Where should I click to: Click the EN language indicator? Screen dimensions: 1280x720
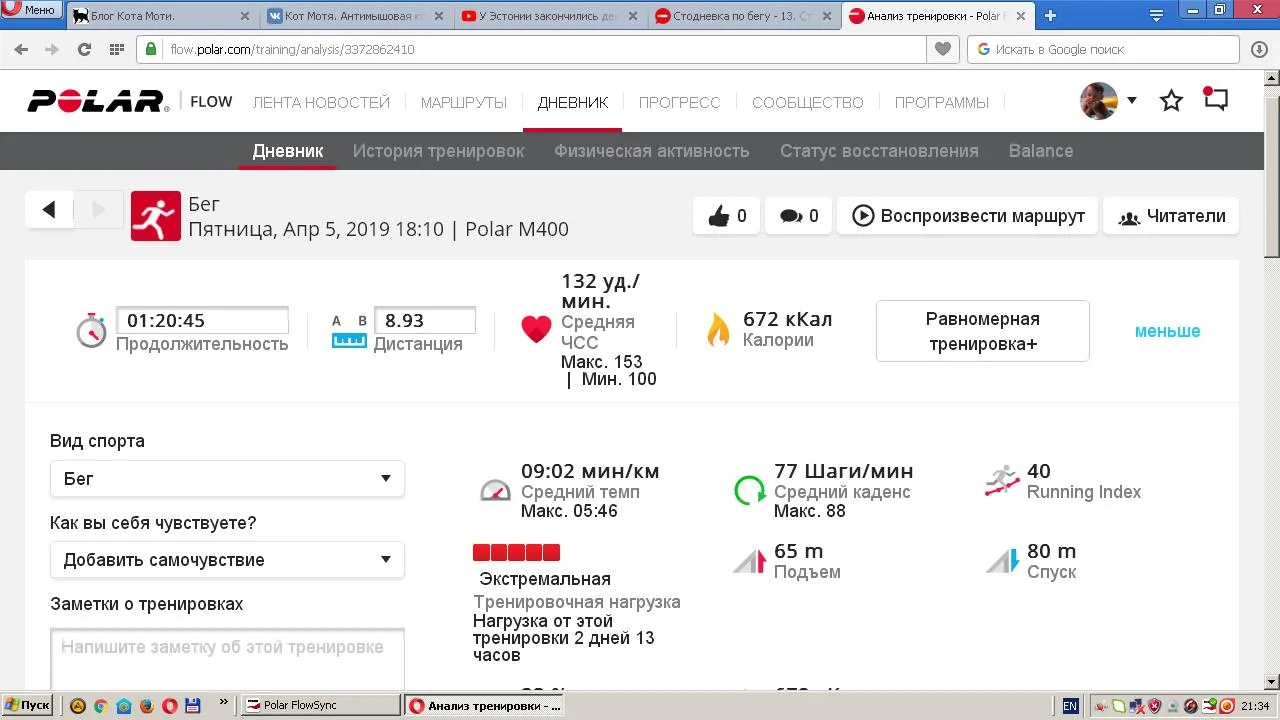[1070, 706]
